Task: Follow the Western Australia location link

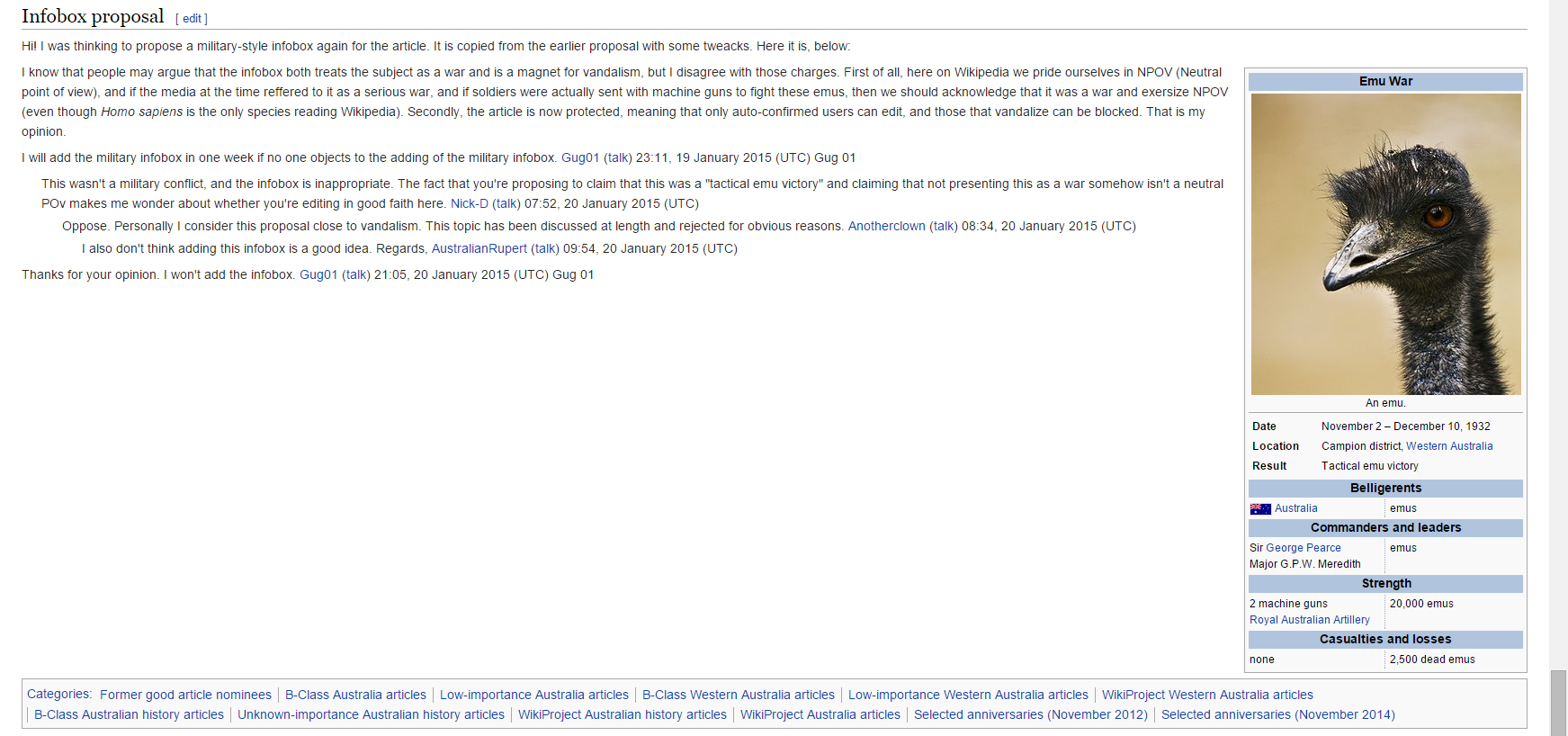Action: (x=1449, y=446)
